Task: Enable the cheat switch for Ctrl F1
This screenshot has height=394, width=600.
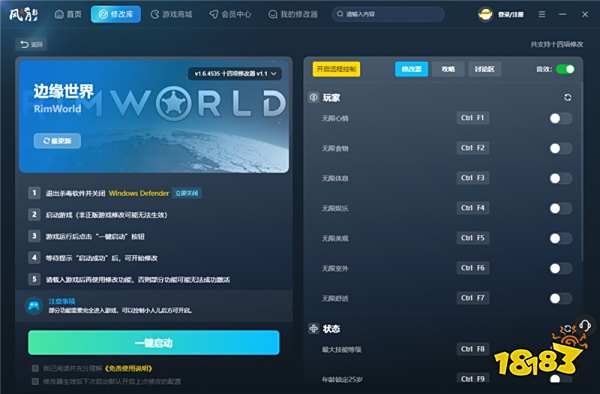Action: coord(560,118)
